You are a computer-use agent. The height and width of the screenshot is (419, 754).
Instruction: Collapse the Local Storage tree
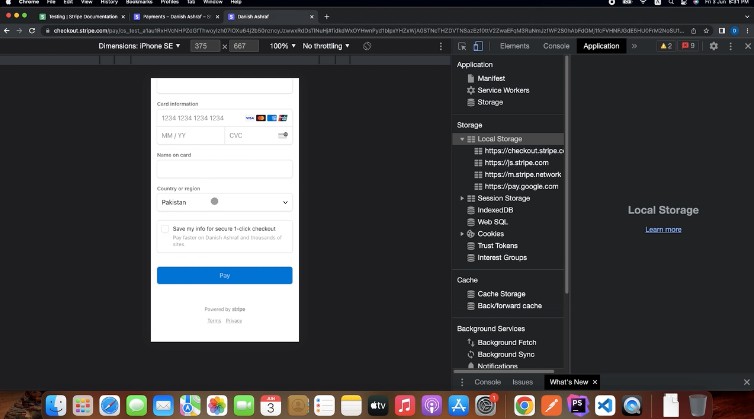coord(461,139)
